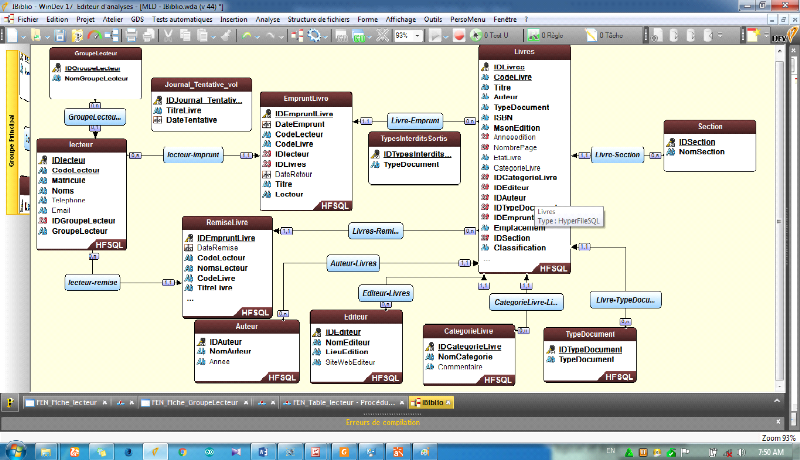
Task: Click the Livre-Section relationship label
Action: pos(616,155)
